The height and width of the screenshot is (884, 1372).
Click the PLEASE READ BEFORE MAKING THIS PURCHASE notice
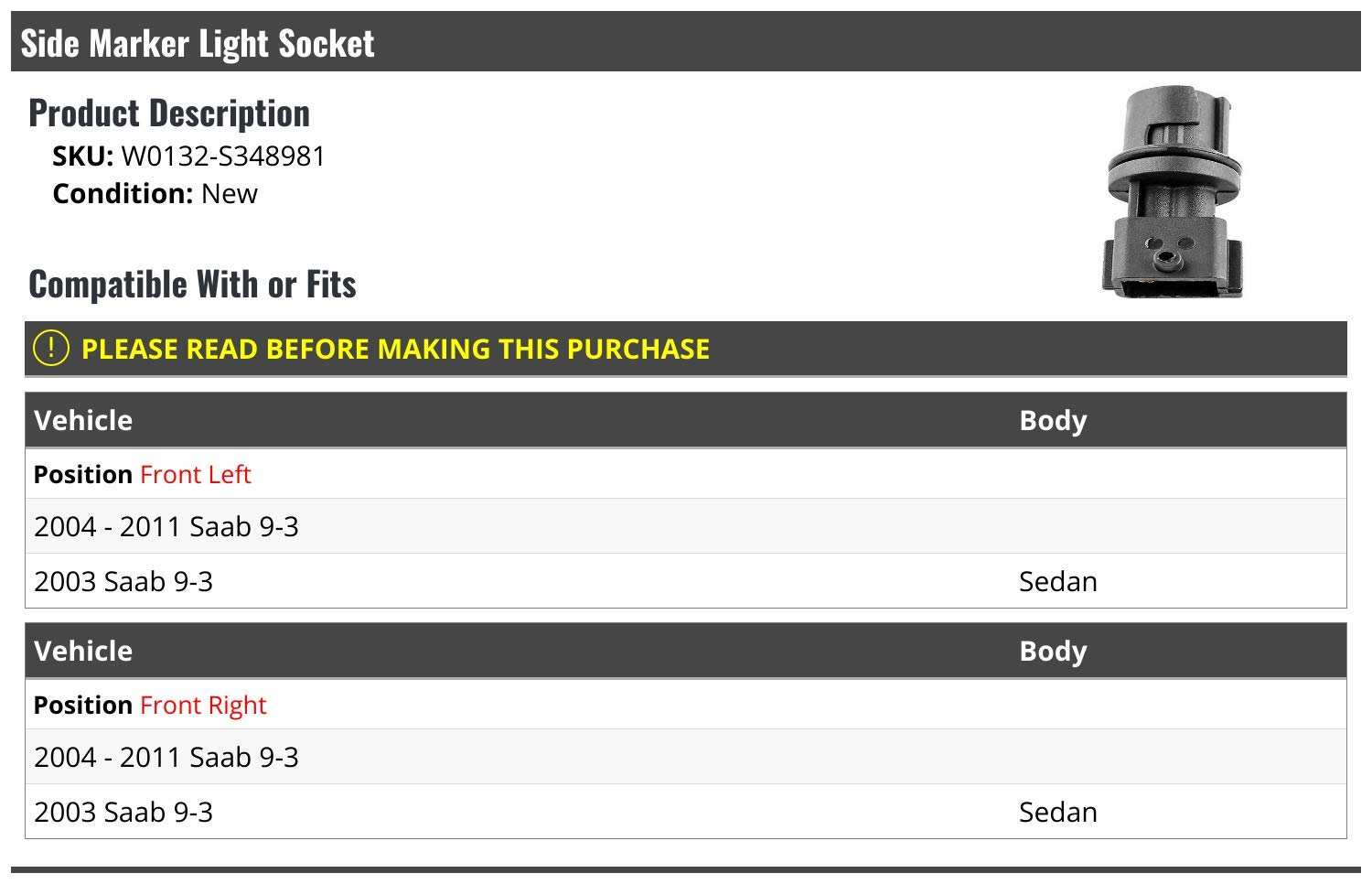pos(395,349)
